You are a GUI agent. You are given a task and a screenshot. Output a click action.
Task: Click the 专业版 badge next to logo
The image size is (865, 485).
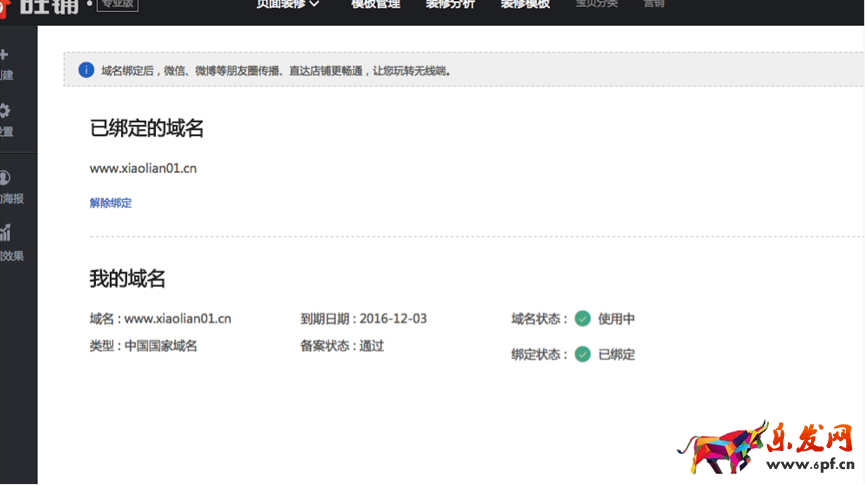click(x=117, y=4)
